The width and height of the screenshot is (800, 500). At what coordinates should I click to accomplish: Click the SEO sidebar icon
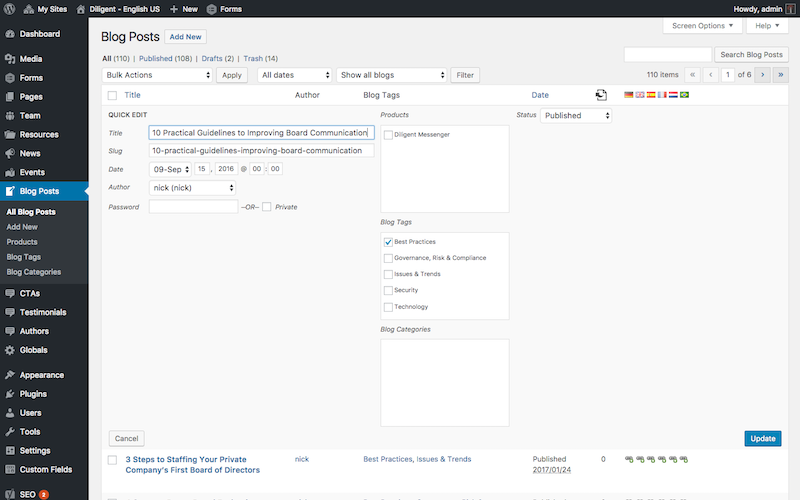click(10, 494)
